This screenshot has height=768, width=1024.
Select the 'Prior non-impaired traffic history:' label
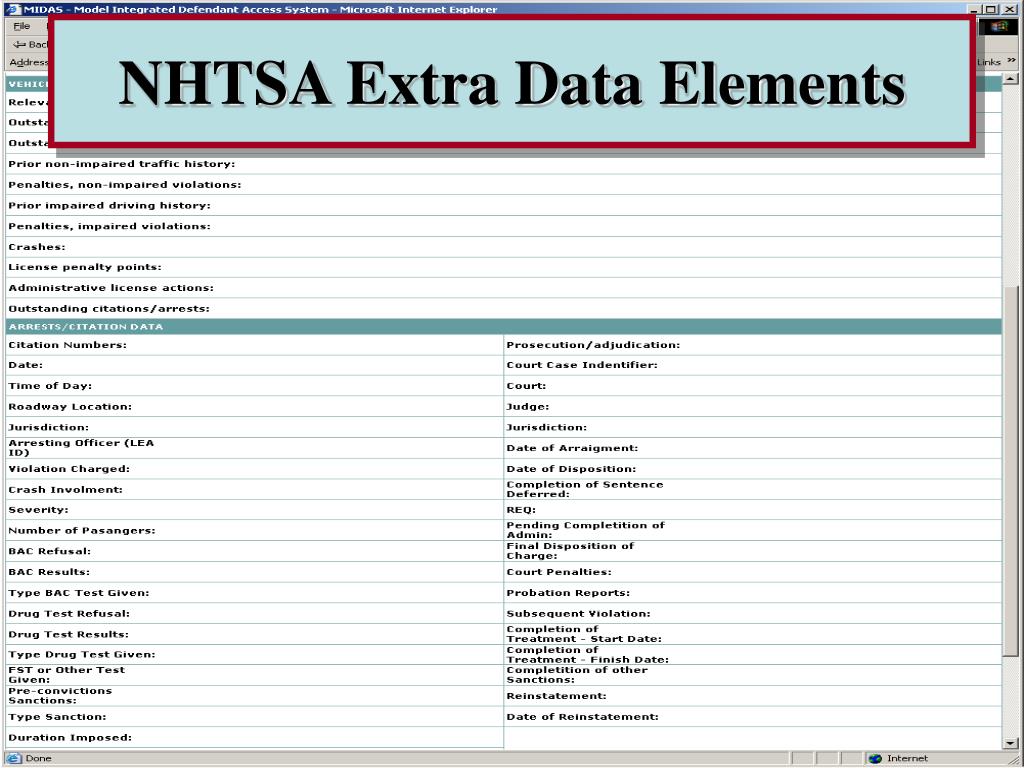click(x=121, y=164)
